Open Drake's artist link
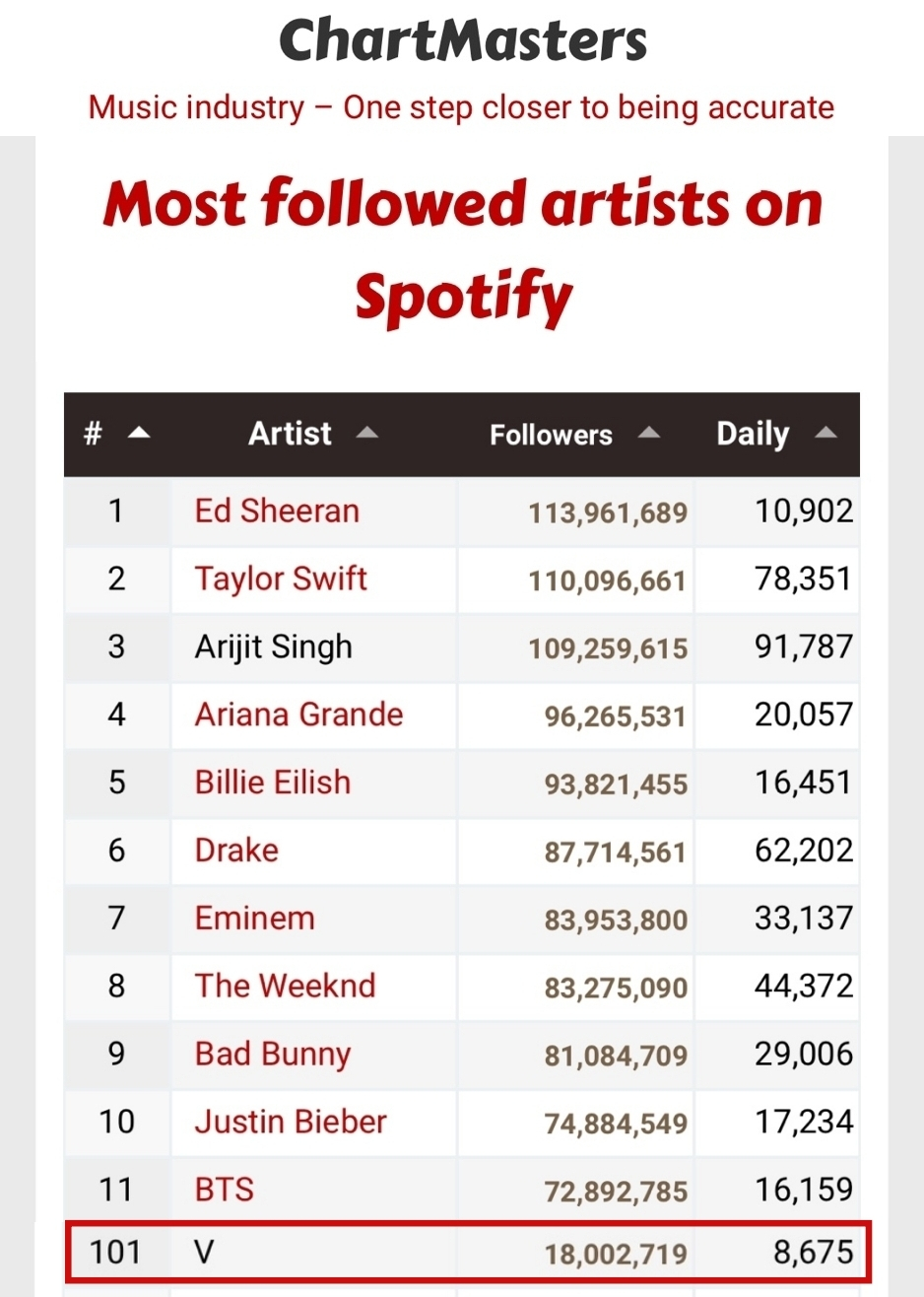The width and height of the screenshot is (924, 1297). [x=236, y=850]
